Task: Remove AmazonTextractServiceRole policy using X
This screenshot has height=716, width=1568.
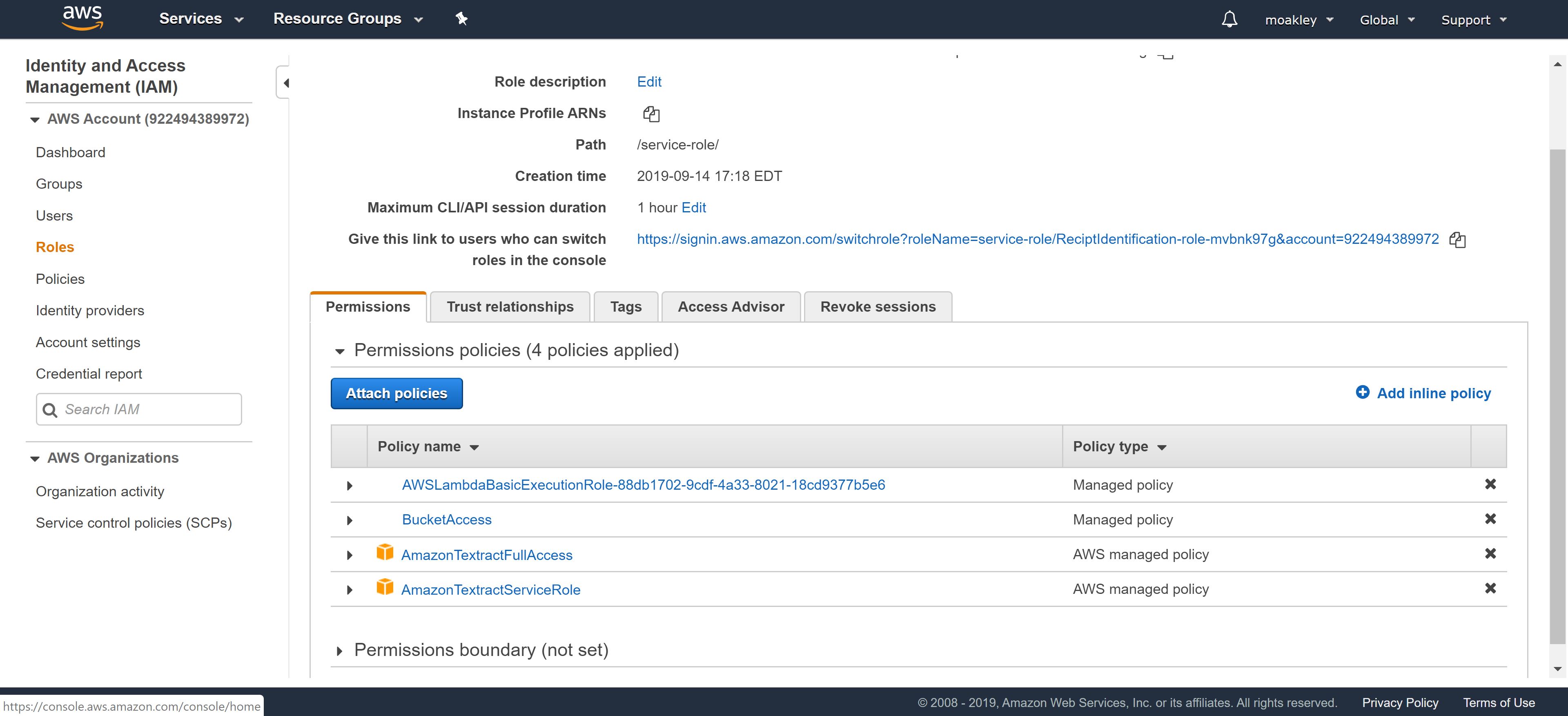Action: tap(1490, 589)
